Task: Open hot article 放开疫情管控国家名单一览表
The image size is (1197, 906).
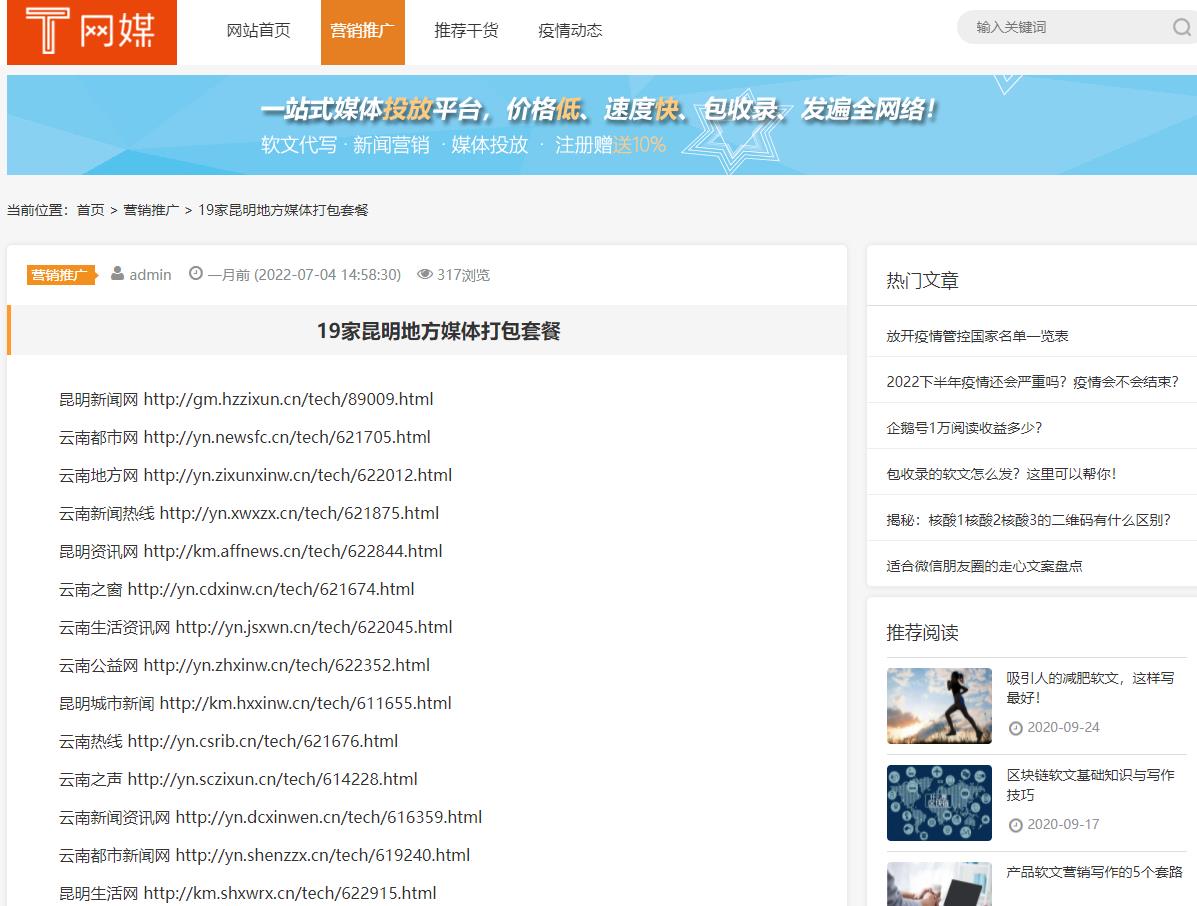Action: (x=977, y=336)
